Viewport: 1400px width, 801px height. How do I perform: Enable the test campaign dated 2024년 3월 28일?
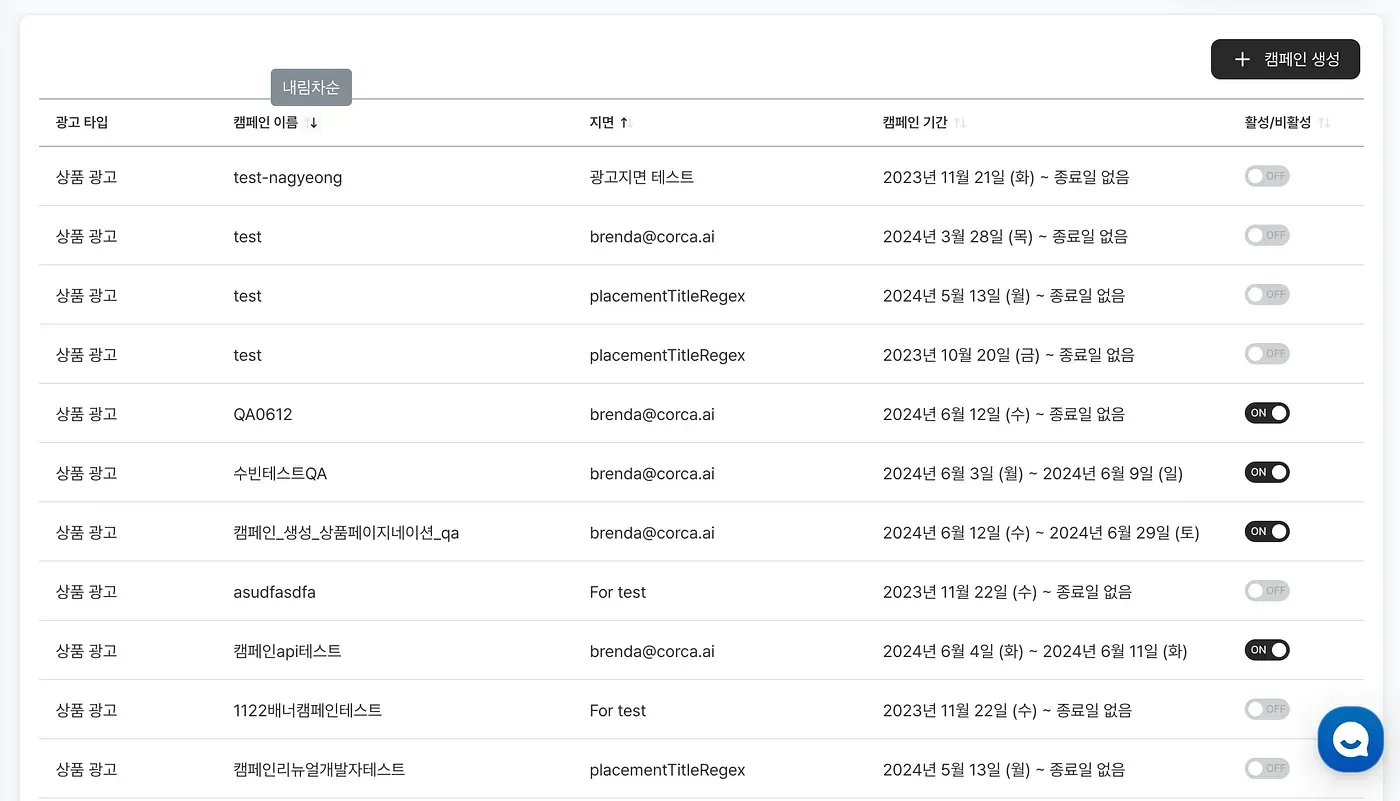(x=1267, y=235)
